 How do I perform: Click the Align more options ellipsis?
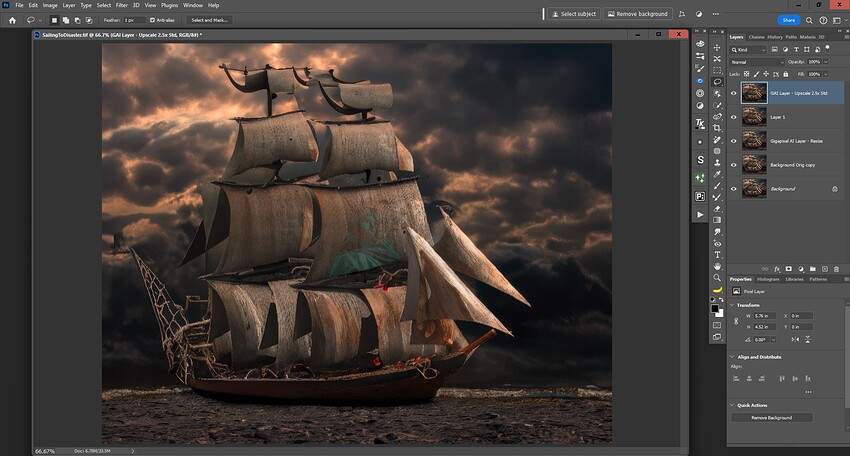click(808, 391)
